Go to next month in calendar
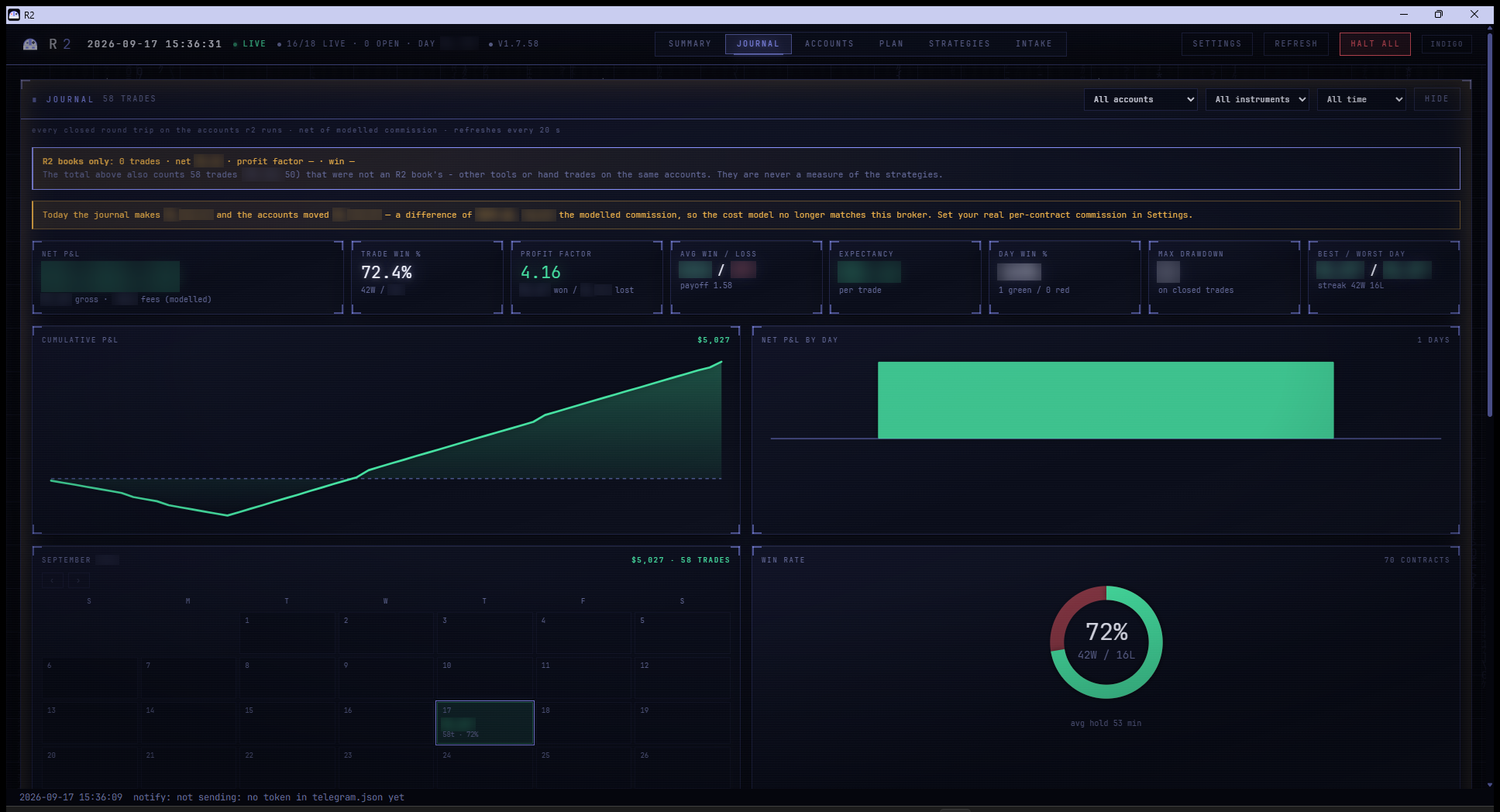 (x=79, y=580)
